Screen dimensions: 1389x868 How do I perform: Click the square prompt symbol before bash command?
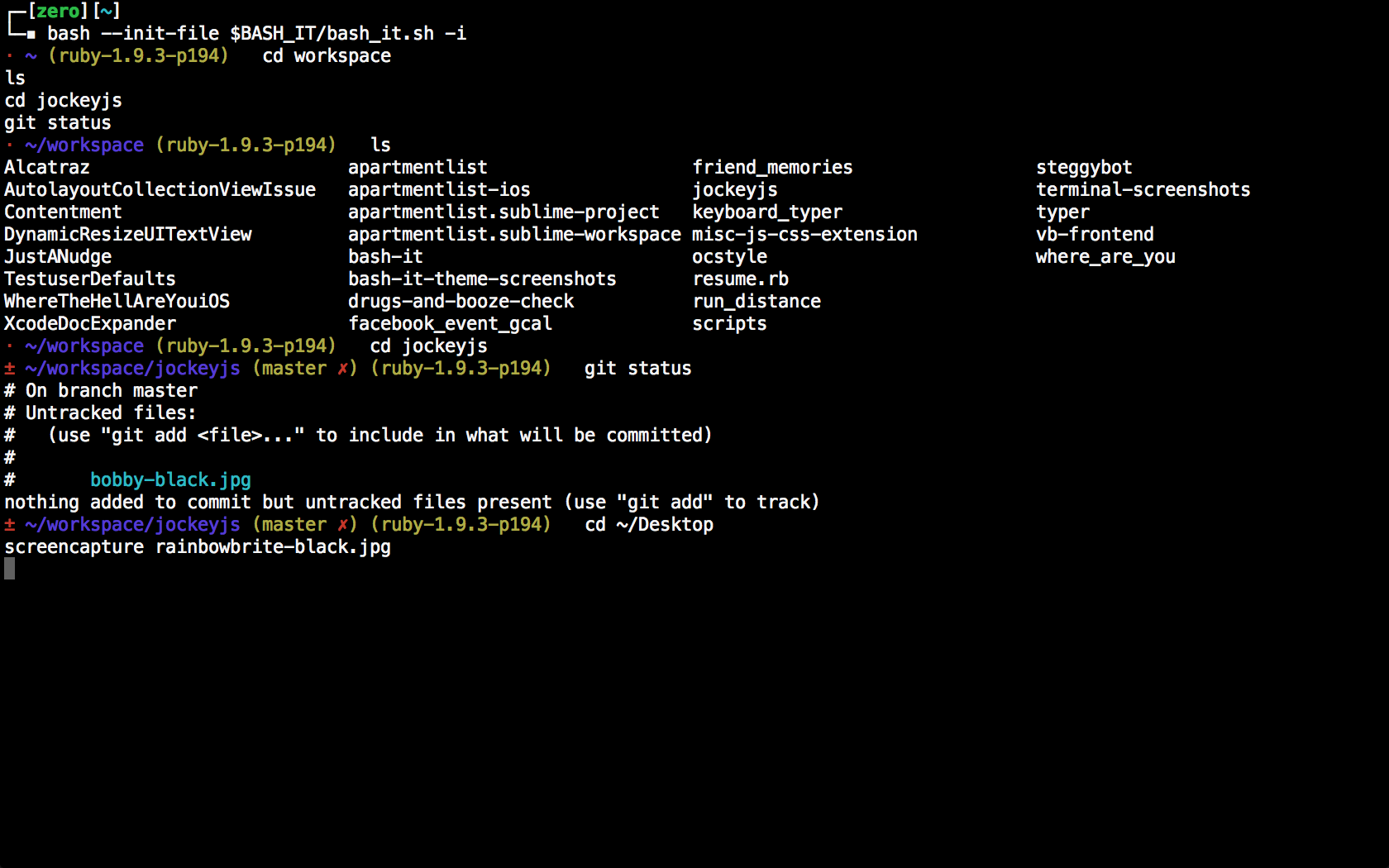[31, 34]
